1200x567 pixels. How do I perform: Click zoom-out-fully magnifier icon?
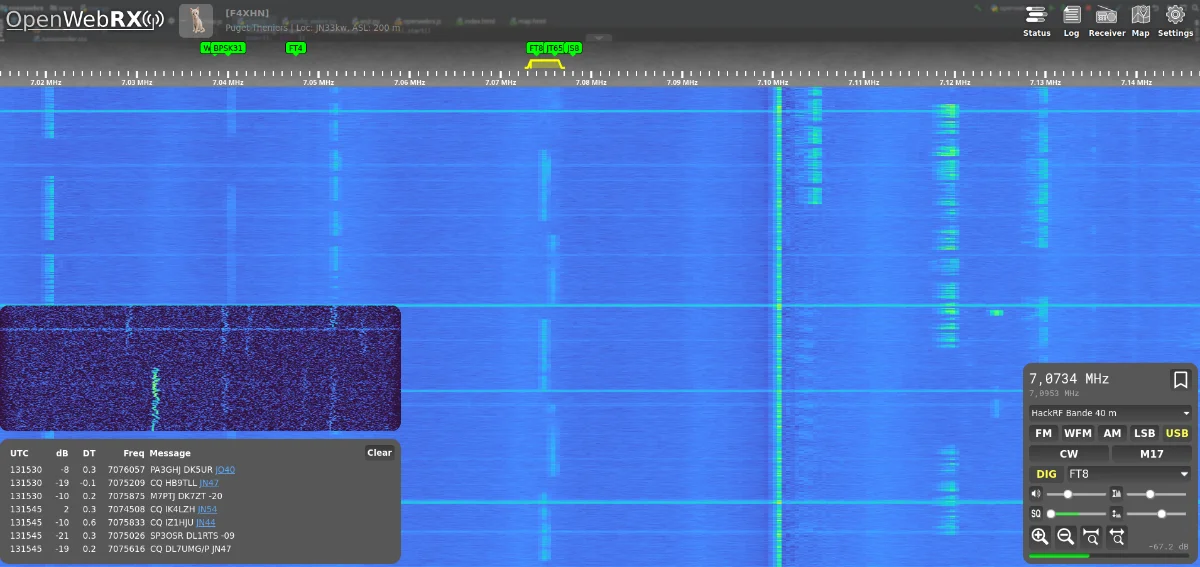click(1117, 536)
